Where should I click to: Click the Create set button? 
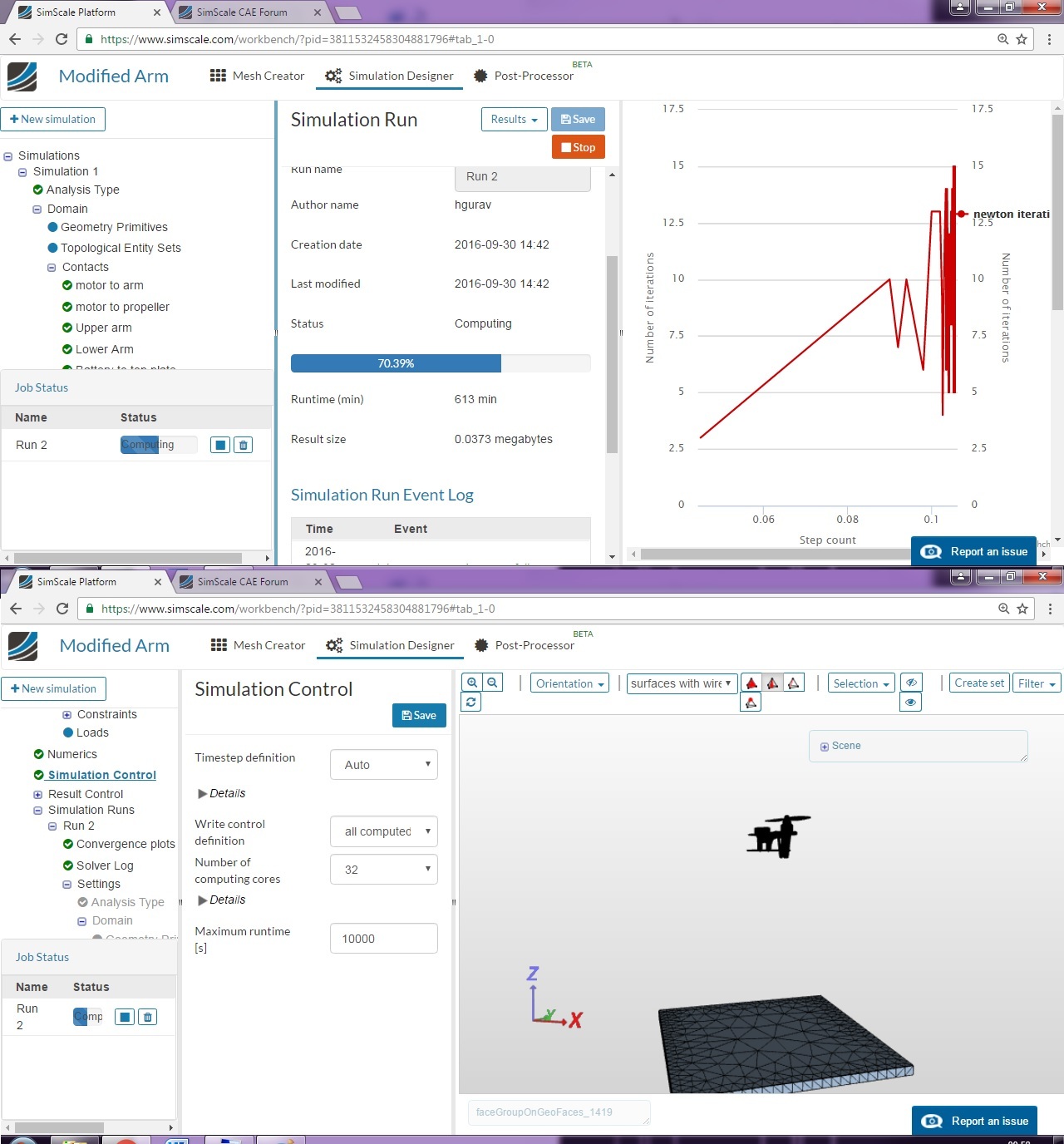978,683
